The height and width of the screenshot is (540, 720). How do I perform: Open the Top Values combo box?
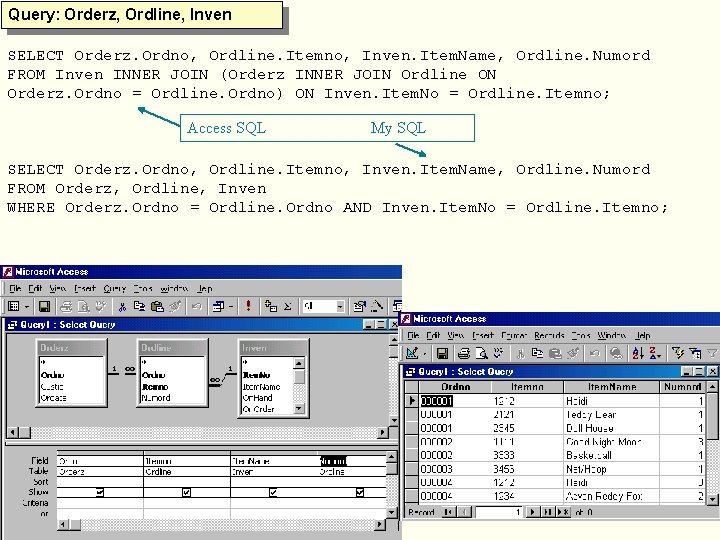click(340, 306)
